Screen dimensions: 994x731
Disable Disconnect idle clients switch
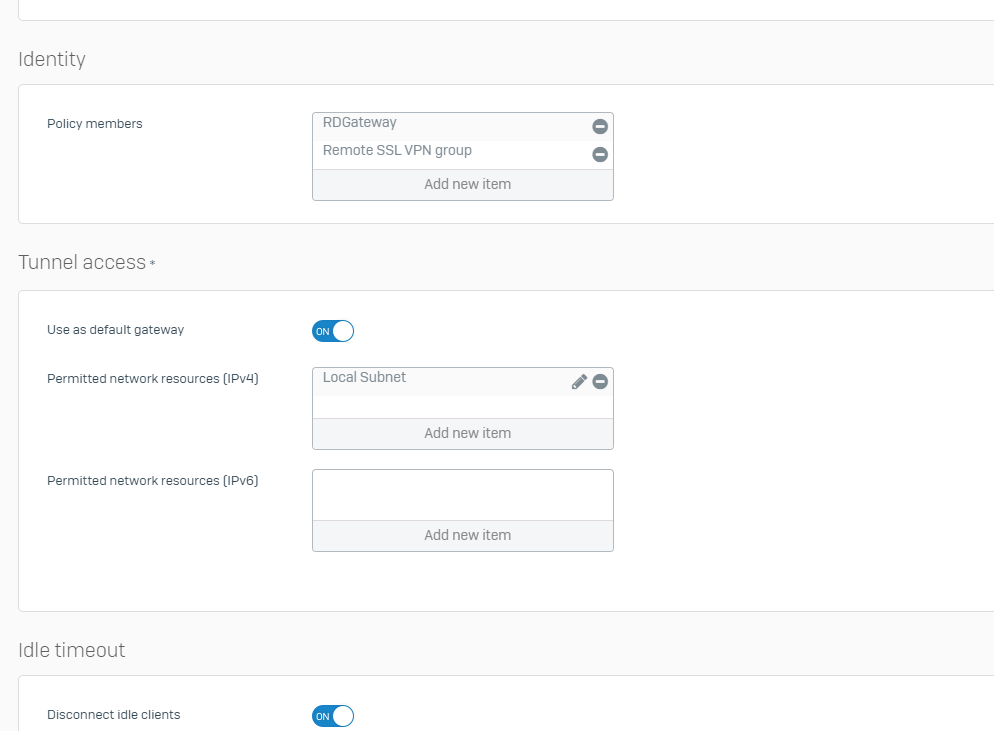click(x=333, y=716)
